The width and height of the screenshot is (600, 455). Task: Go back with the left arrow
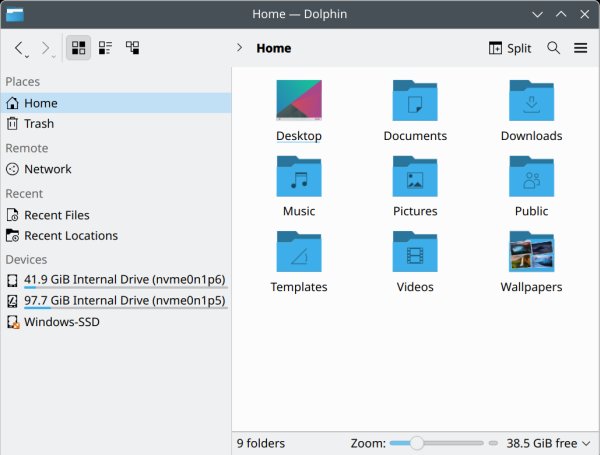18,48
